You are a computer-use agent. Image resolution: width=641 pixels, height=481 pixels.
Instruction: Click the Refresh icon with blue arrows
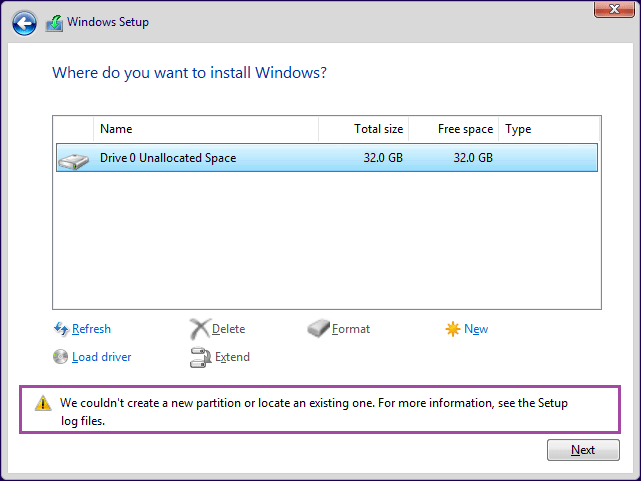click(x=60, y=329)
